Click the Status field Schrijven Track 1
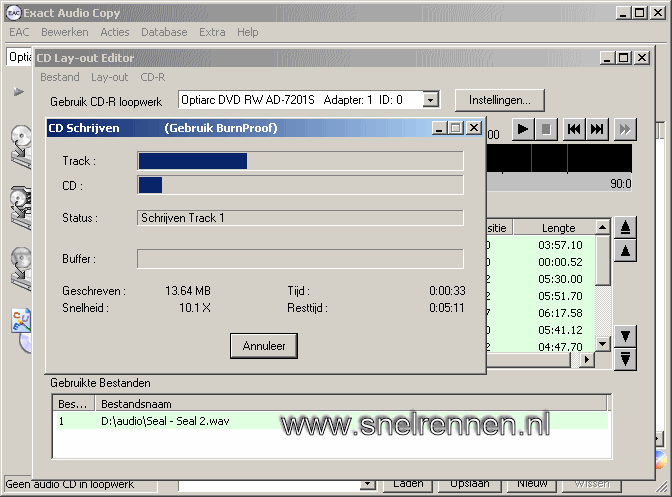 (x=300, y=218)
